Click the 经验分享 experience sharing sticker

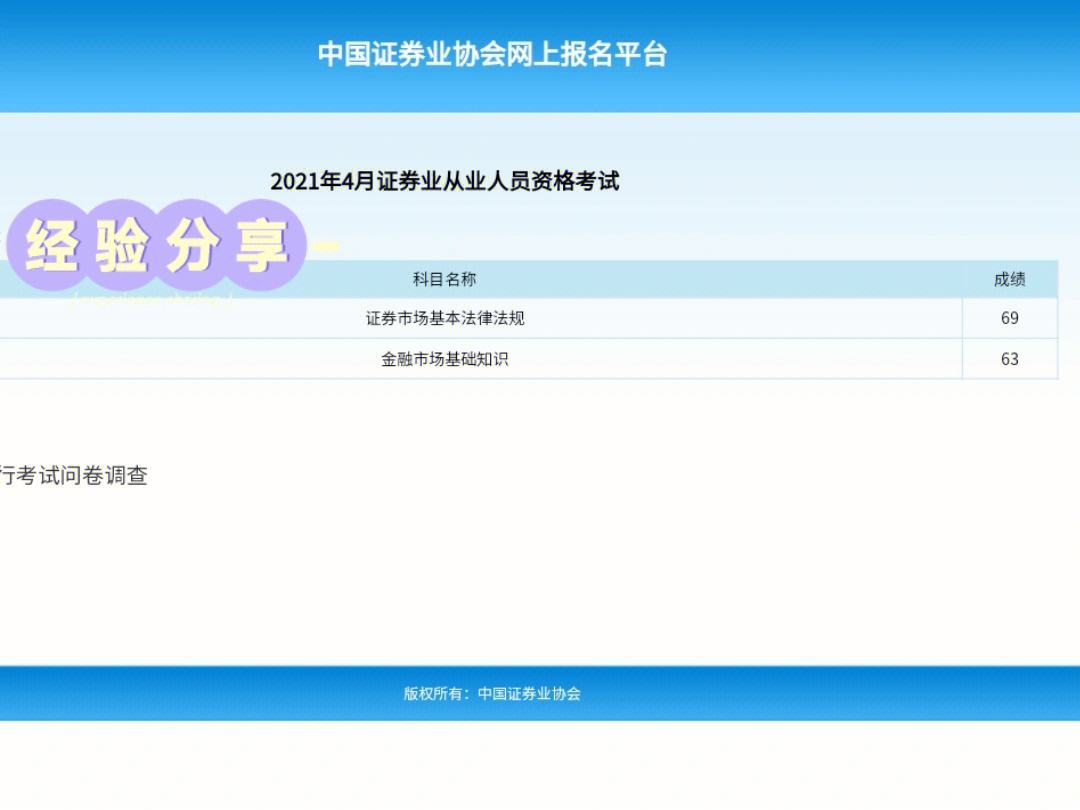pyautogui.click(x=155, y=240)
